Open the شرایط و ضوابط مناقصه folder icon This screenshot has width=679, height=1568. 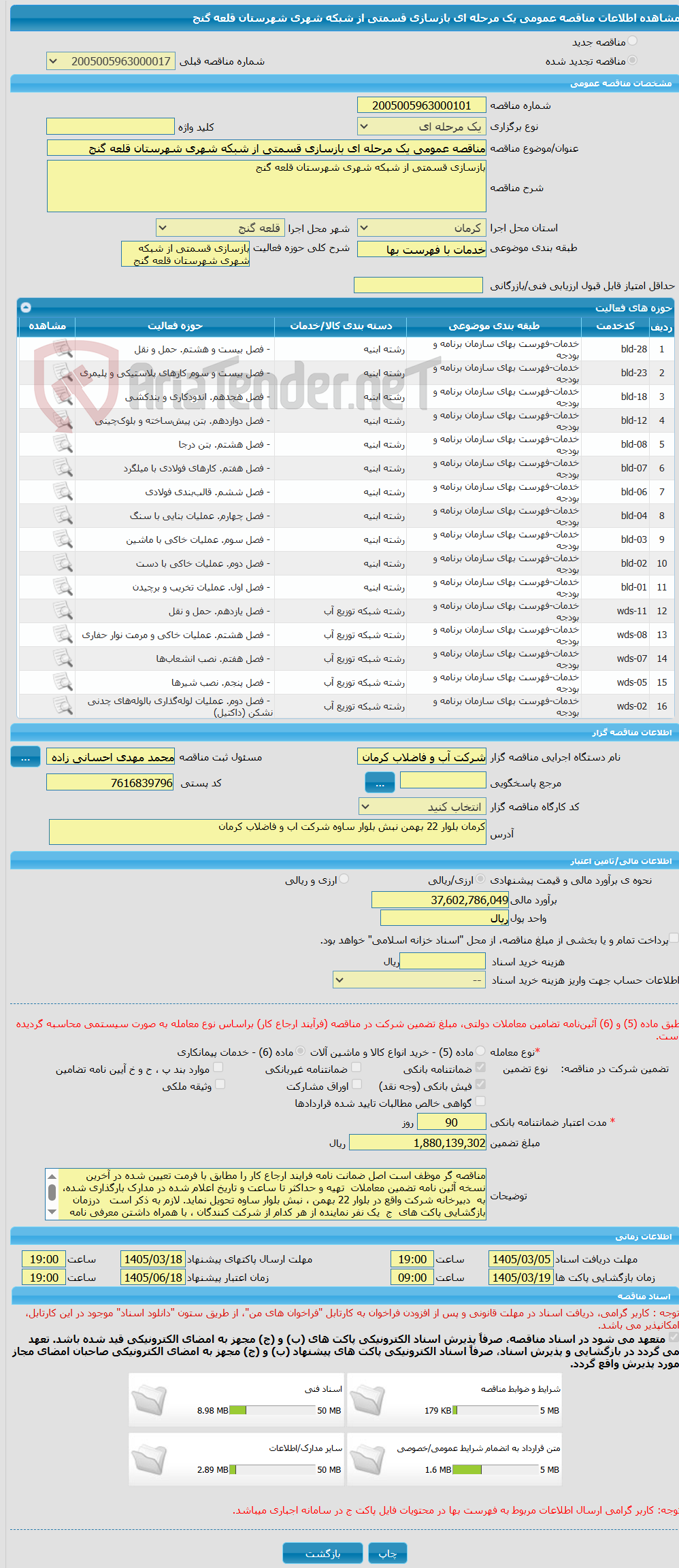click(367, 1400)
